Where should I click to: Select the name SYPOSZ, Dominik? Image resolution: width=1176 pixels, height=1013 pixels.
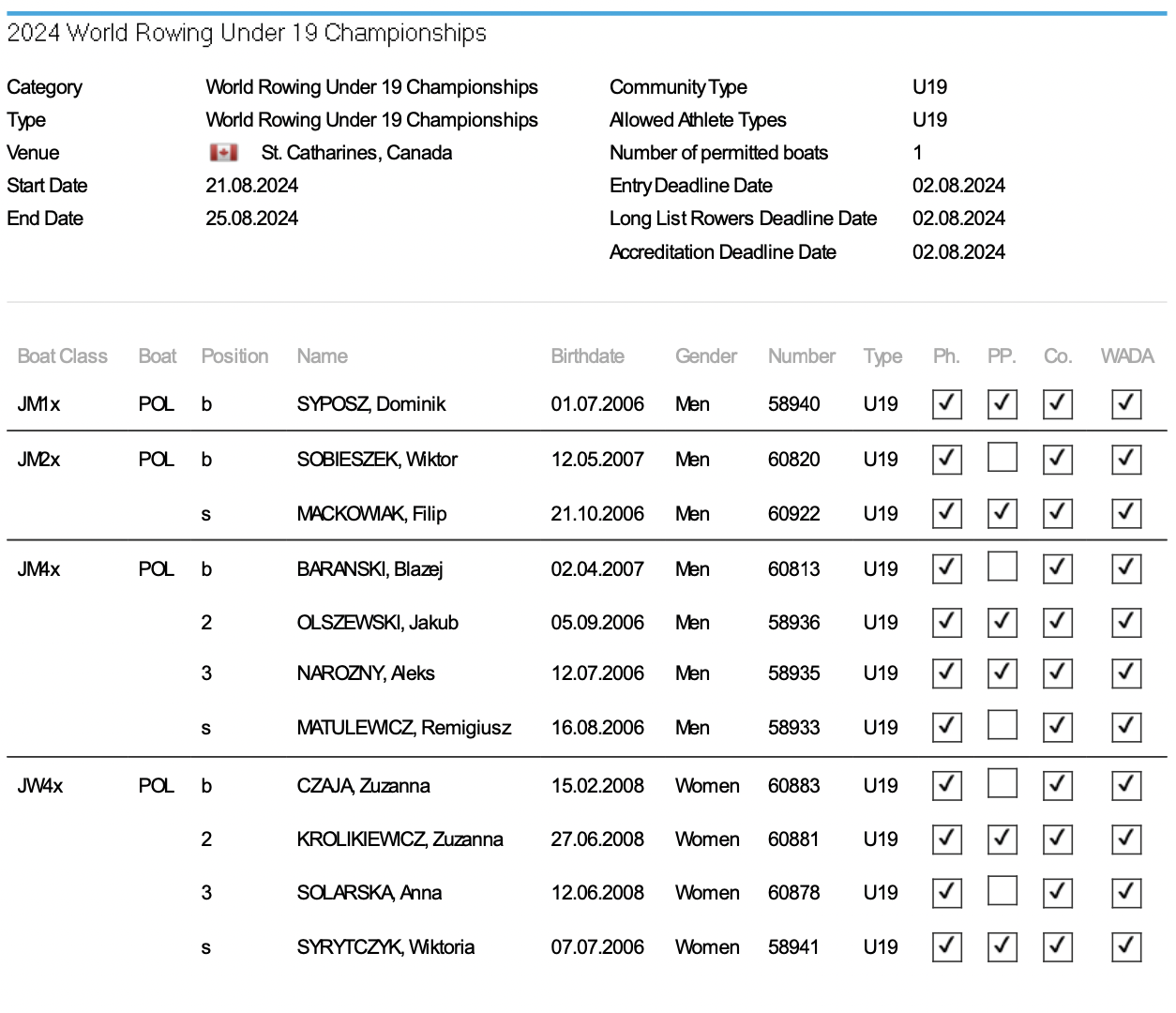pyautogui.click(x=371, y=404)
